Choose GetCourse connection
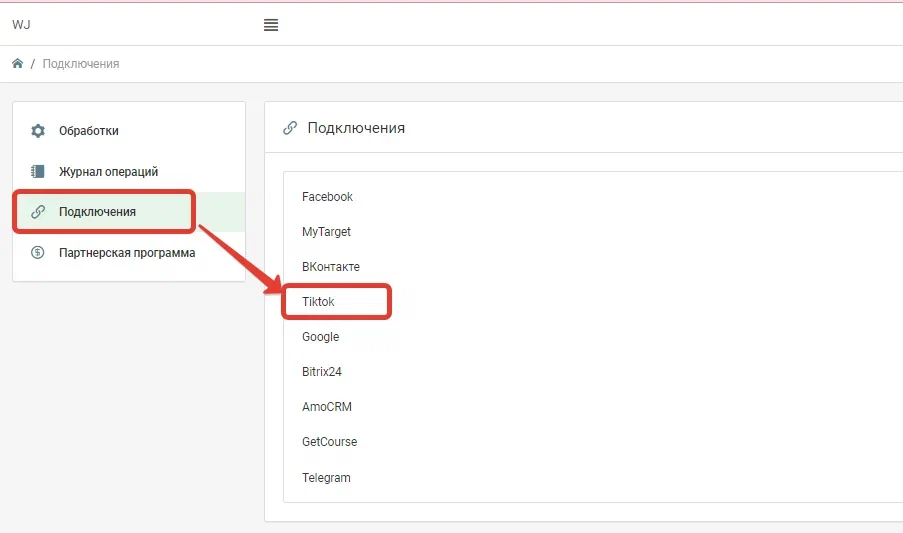 [329, 442]
